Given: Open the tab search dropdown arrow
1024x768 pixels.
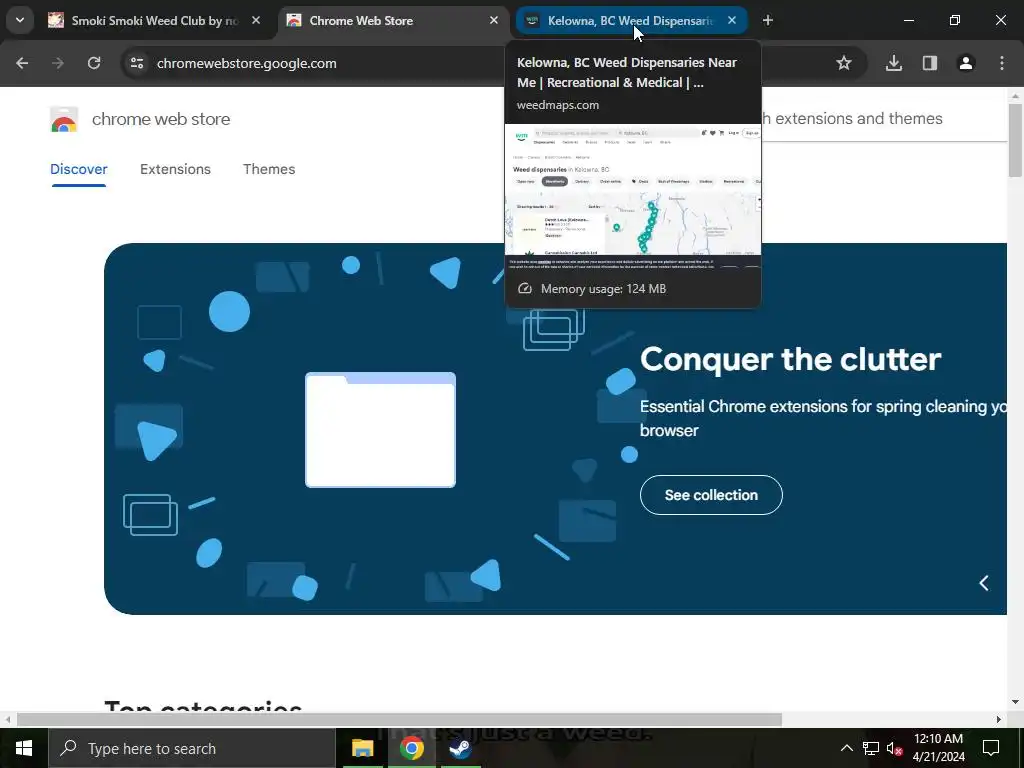Looking at the screenshot, I should [20, 20].
